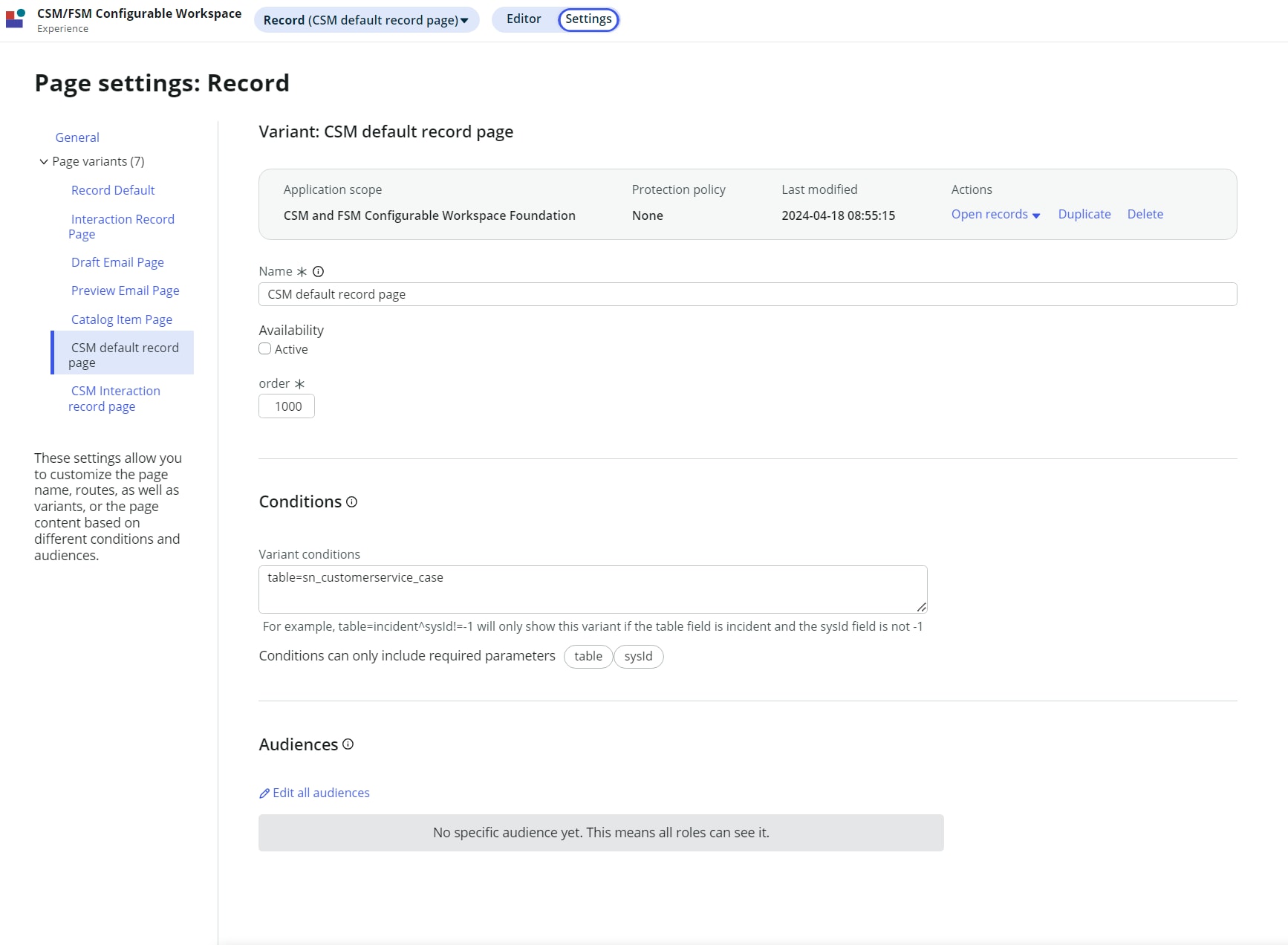The height and width of the screenshot is (945, 1288).
Task: Click the CSM/FSM Configurable Workspace logo
Action: (x=16, y=19)
